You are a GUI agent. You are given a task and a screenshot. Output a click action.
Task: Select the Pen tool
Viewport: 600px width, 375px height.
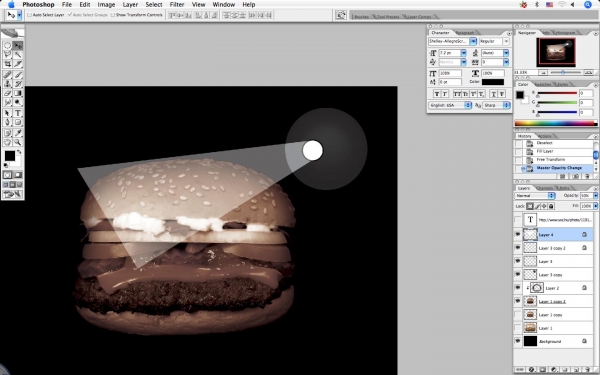tap(7, 122)
